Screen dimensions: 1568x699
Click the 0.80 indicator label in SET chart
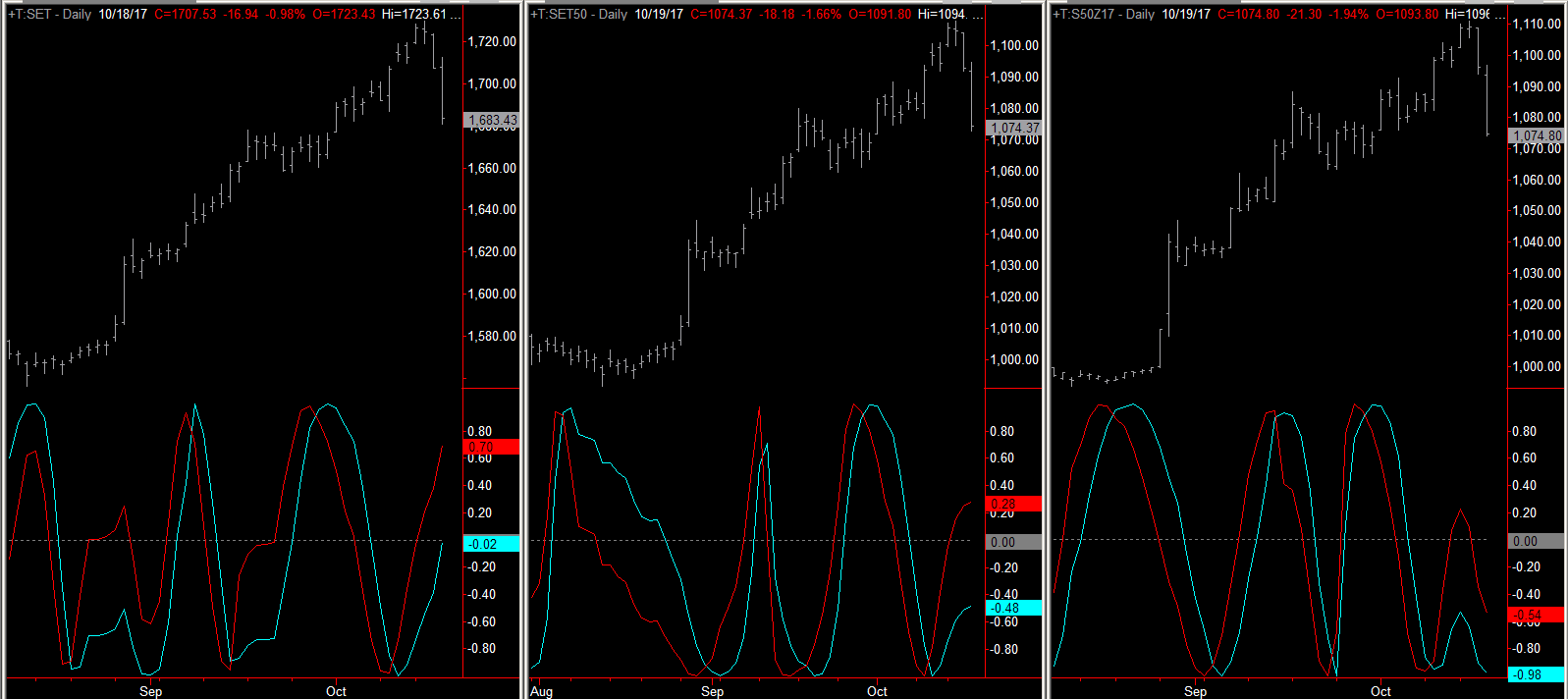tap(480, 431)
